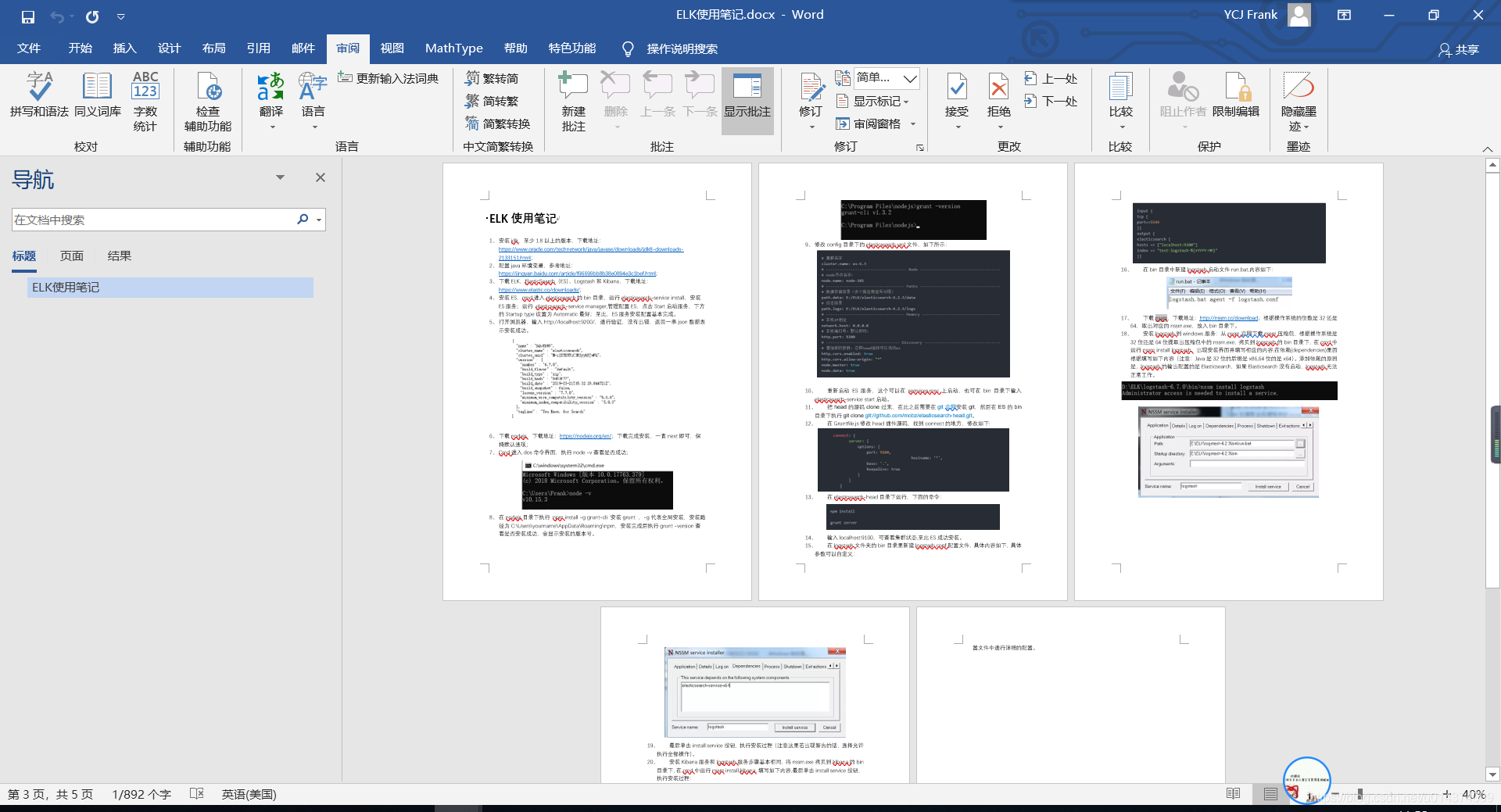Click the page count 第 3 页, 共 5 页
The height and width of the screenshot is (812, 1501).
pos(50,794)
